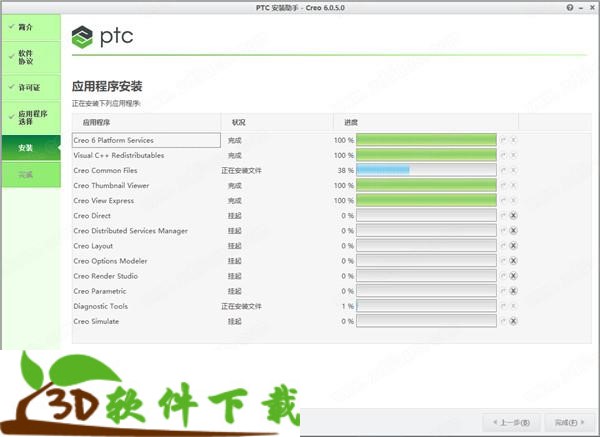Select Creo Common Files in the list
The height and width of the screenshot is (437, 600).
point(105,170)
